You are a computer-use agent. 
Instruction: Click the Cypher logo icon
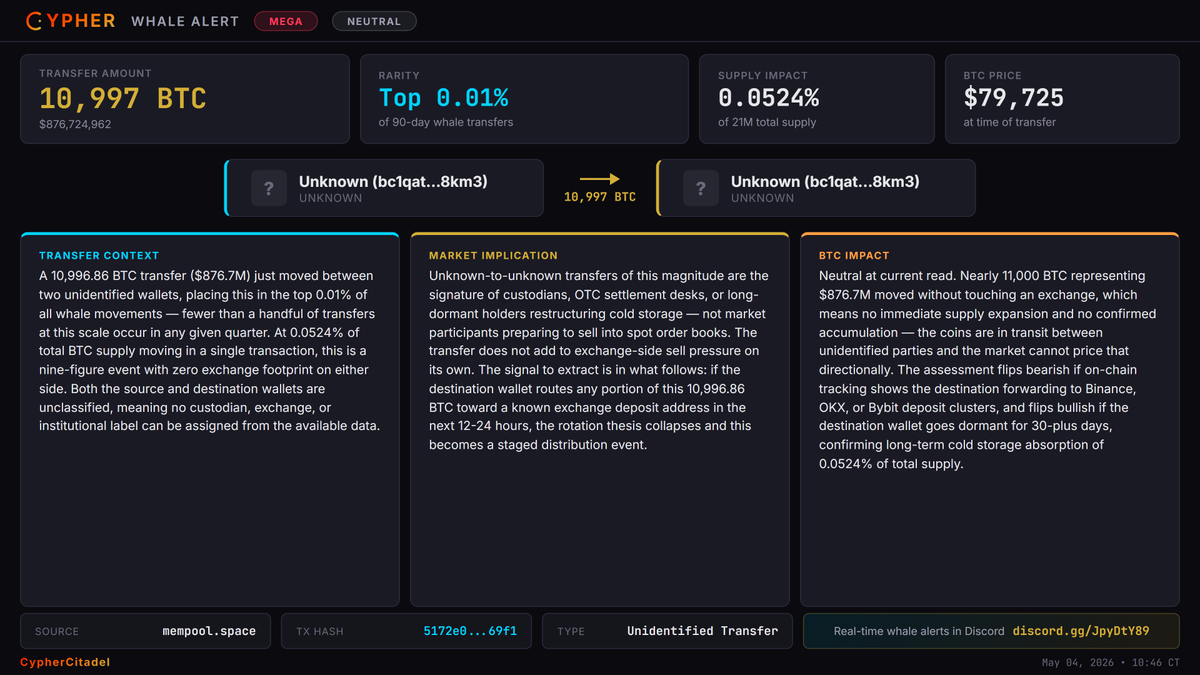[33, 20]
